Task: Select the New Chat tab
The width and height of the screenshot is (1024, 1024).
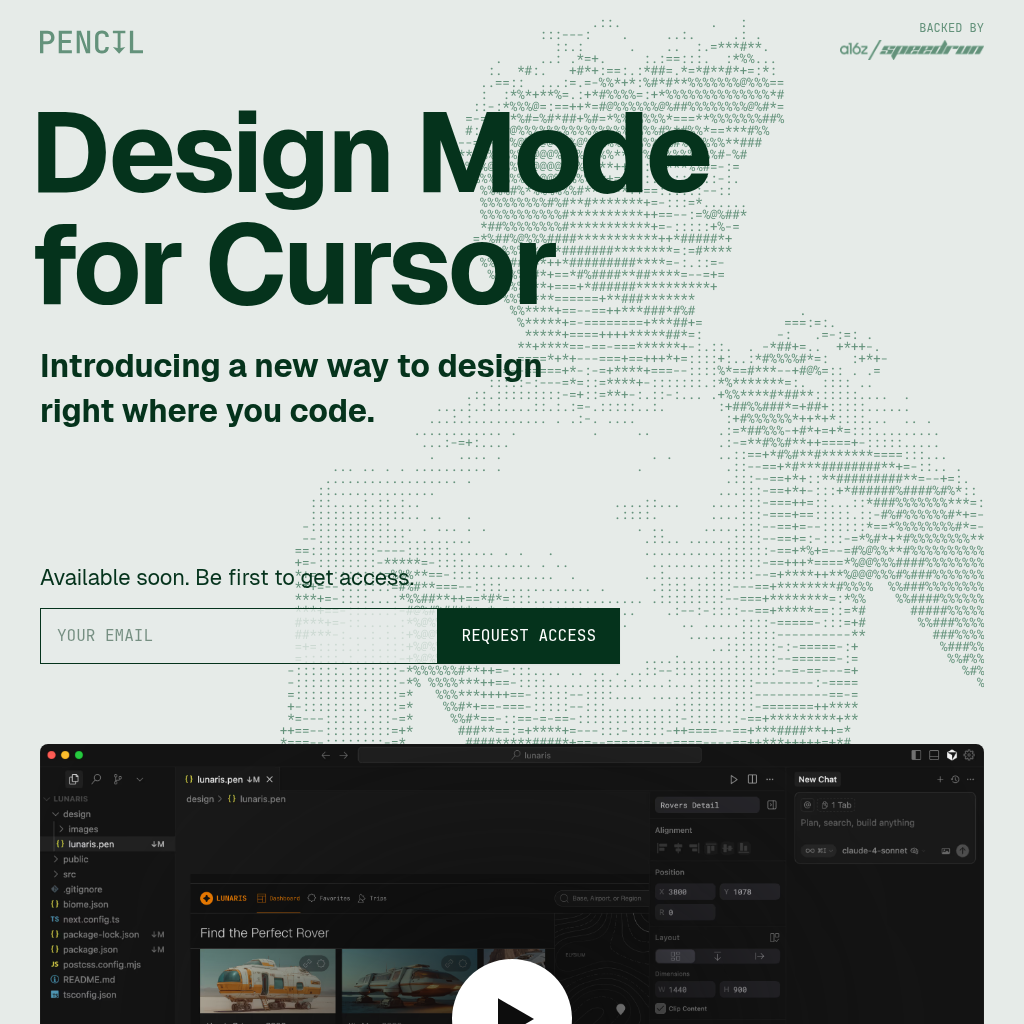Action: click(817, 779)
